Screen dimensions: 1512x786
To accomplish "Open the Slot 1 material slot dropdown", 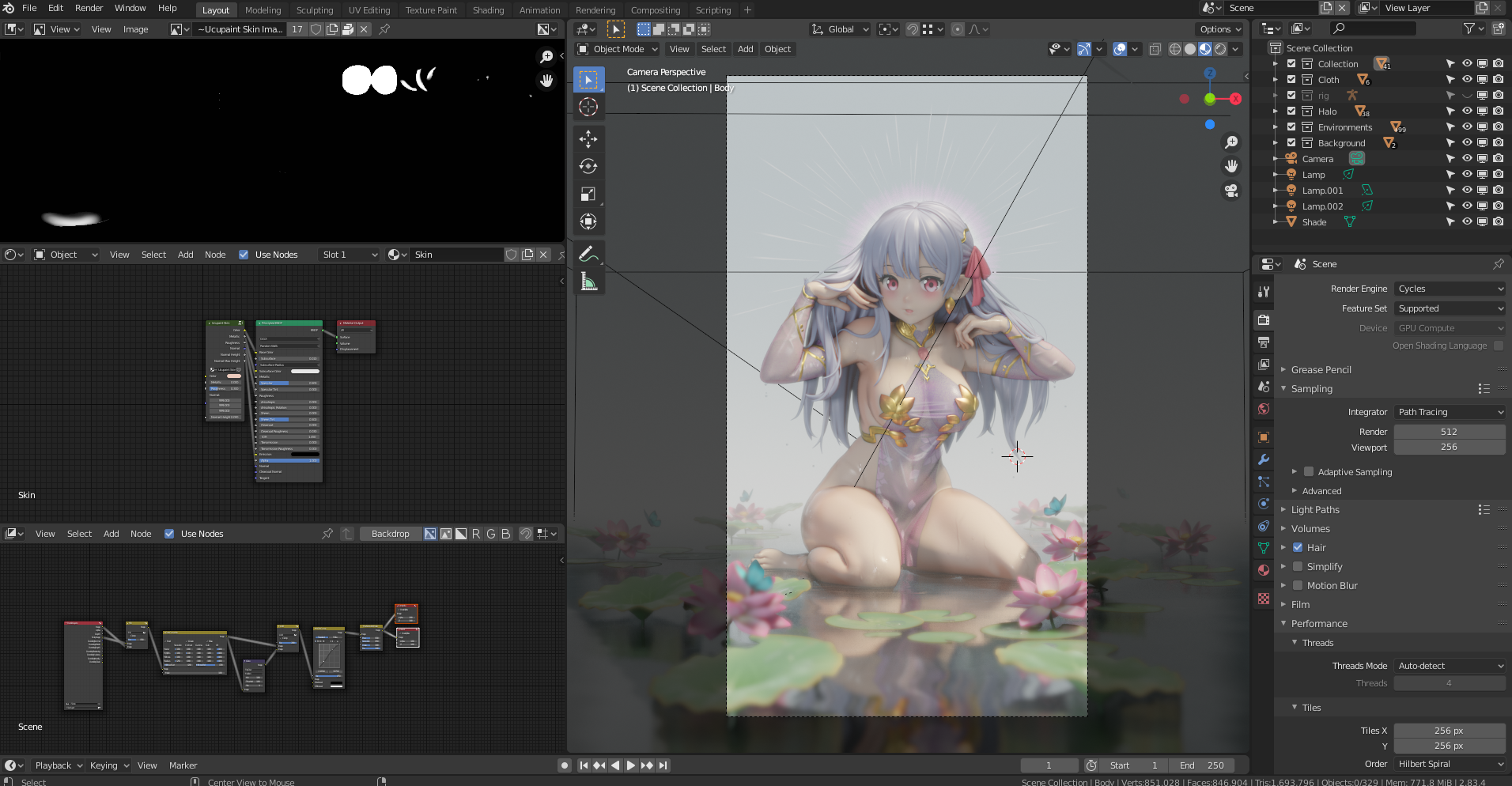I will [x=349, y=255].
